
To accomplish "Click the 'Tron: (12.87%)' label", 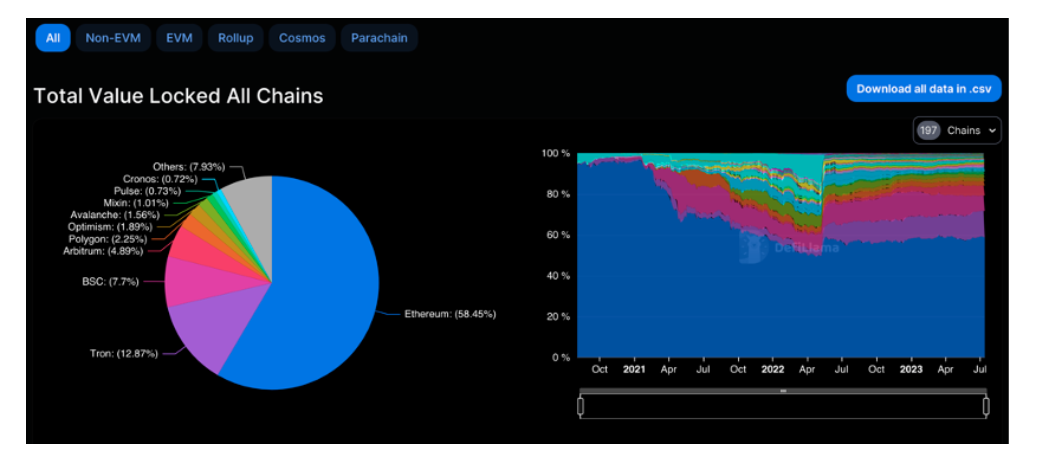I will (x=124, y=354).
